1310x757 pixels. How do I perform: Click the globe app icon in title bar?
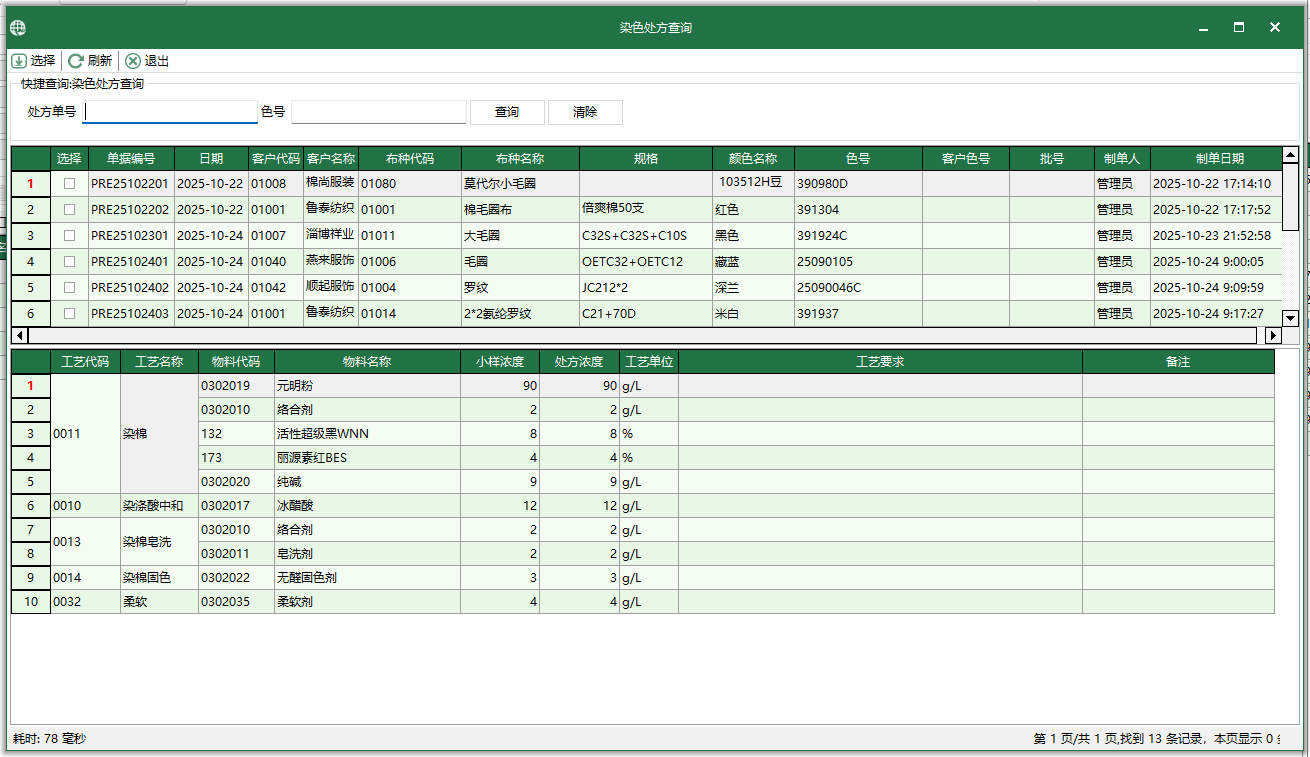pyautogui.click(x=18, y=28)
